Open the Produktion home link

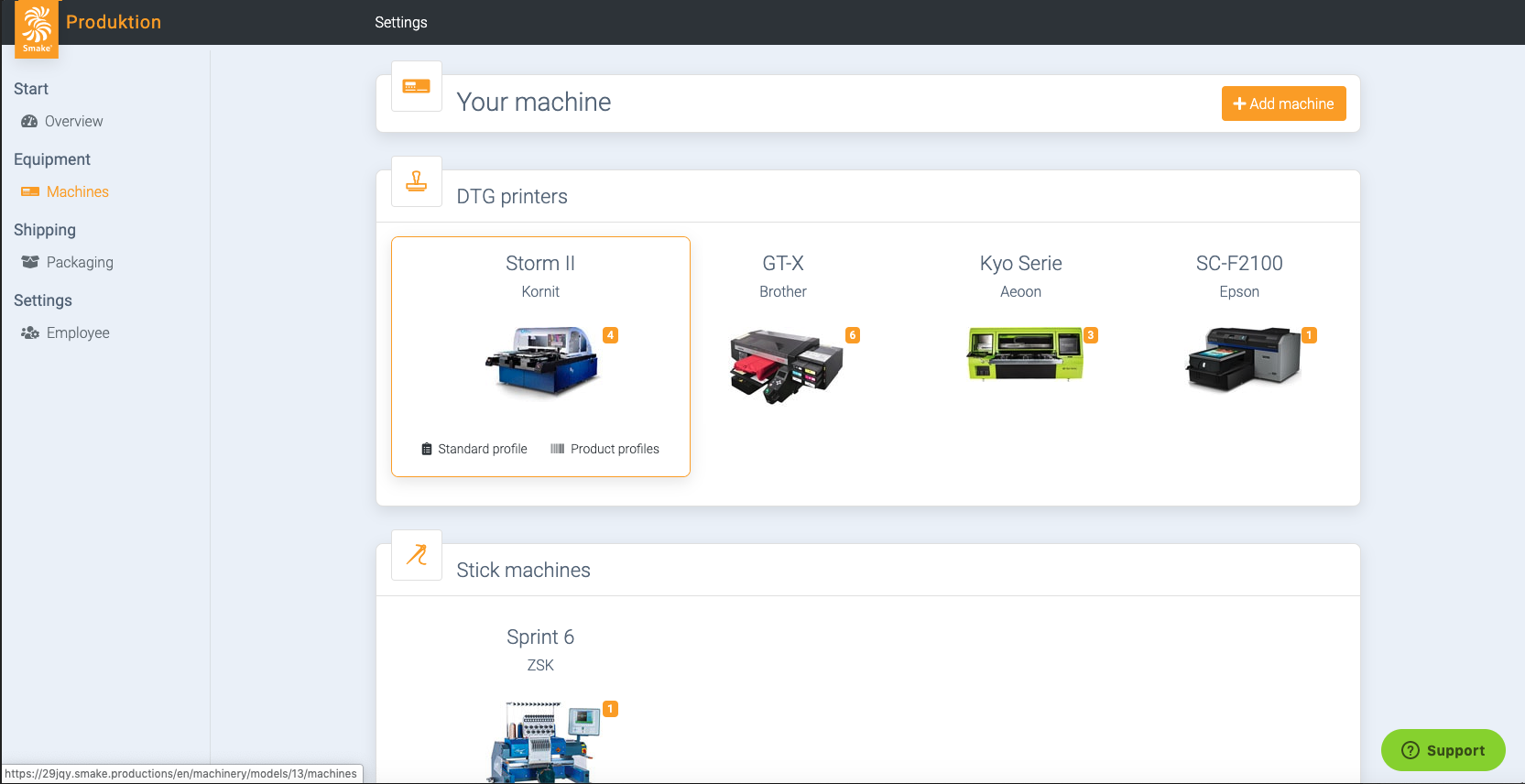(114, 22)
